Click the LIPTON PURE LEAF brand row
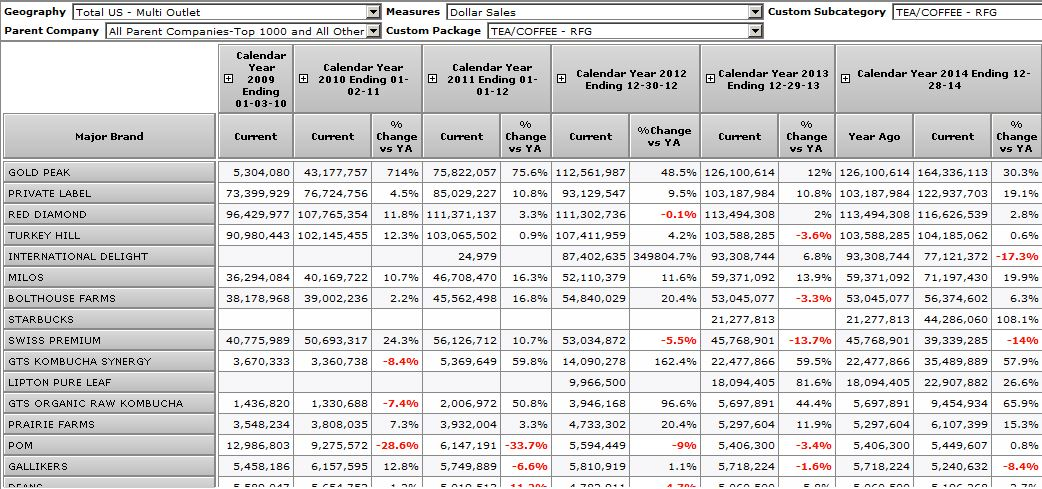Viewport: 1042px width, 489px height. click(109, 382)
